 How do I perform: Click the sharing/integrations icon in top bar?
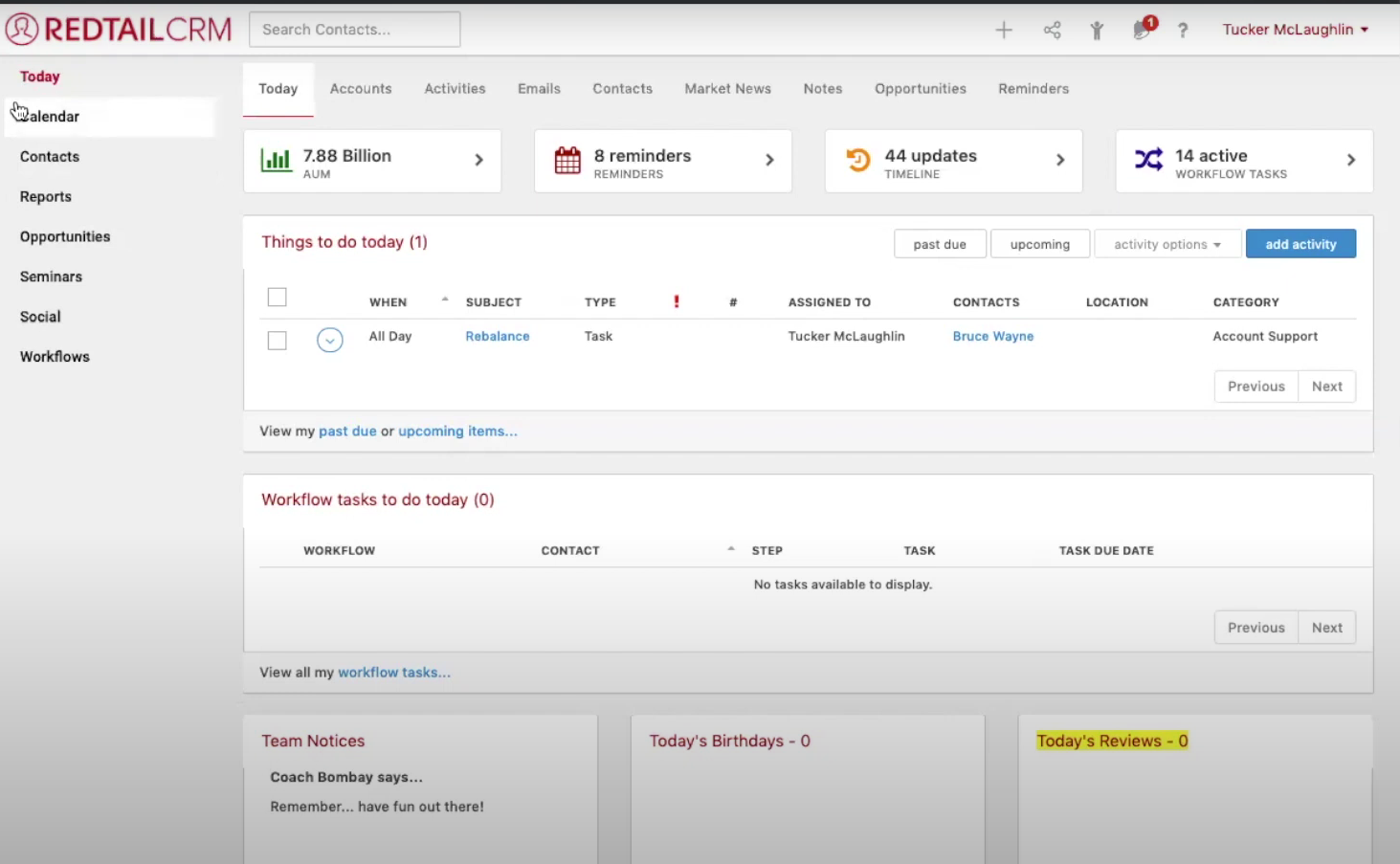[1052, 30]
